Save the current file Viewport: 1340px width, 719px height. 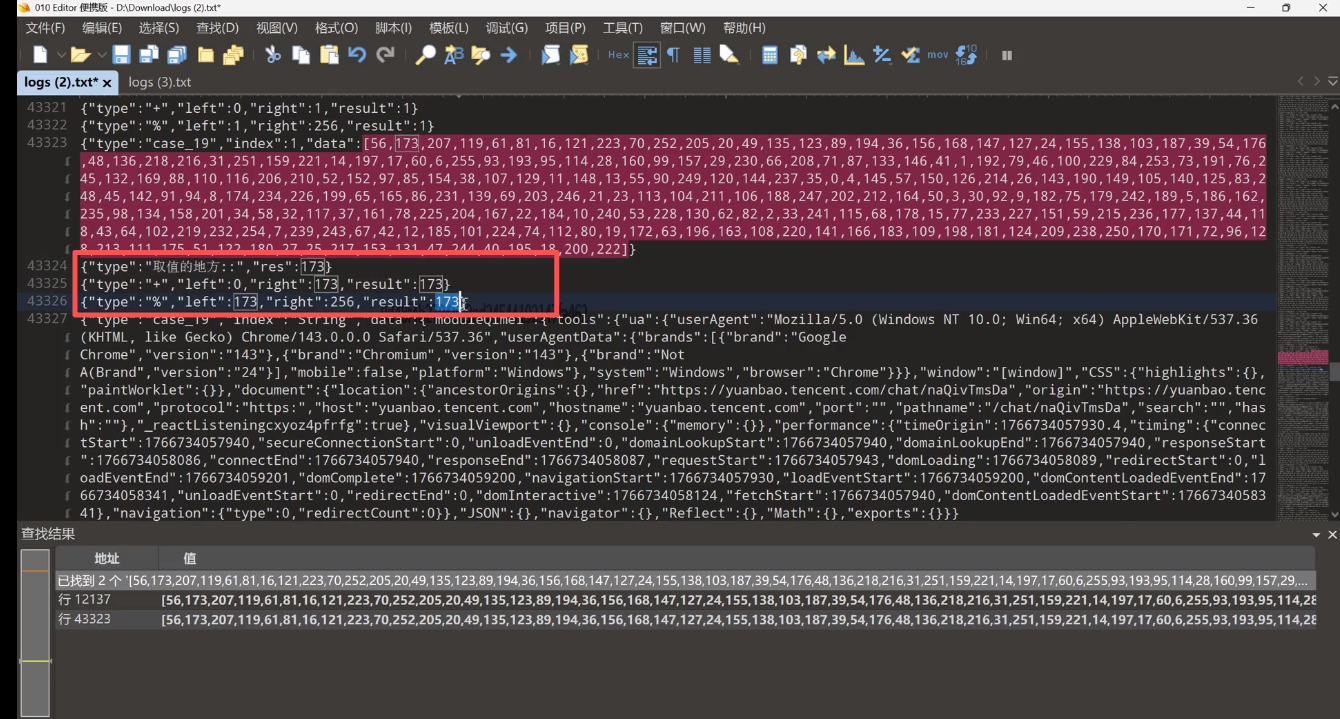tap(121, 55)
